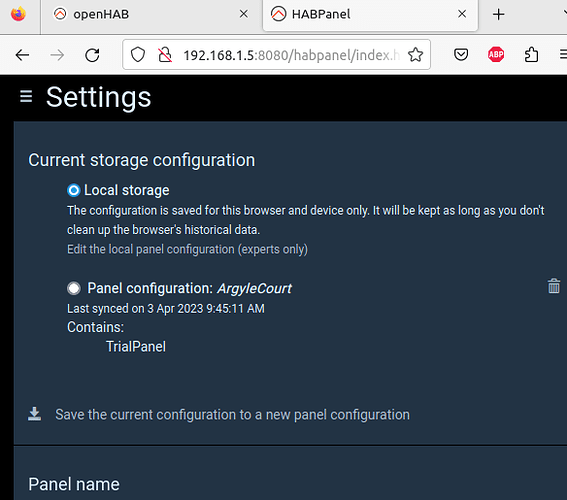Select the HABPanel browser tab
The image size is (567, 500).
click(x=370, y=15)
